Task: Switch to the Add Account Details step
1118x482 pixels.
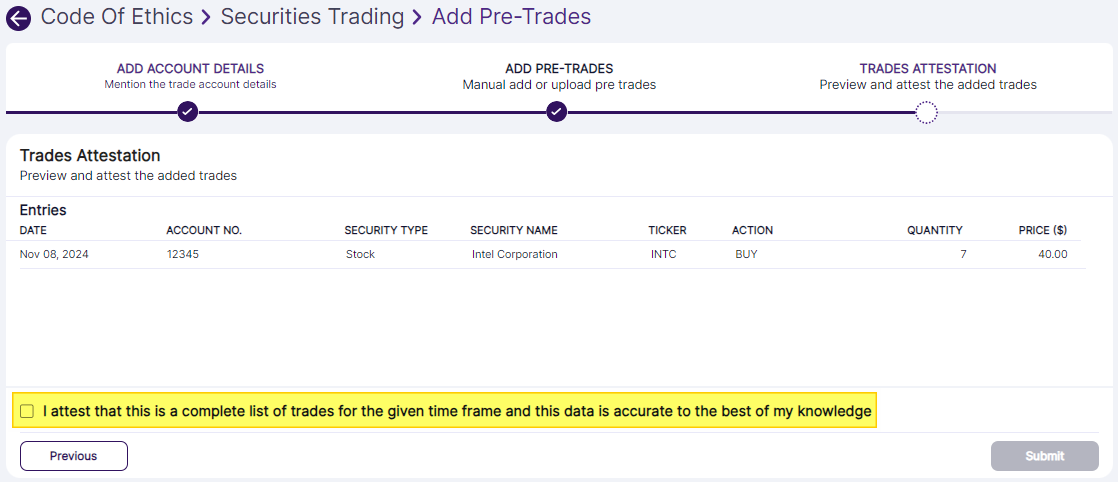Action: click(x=190, y=69)
